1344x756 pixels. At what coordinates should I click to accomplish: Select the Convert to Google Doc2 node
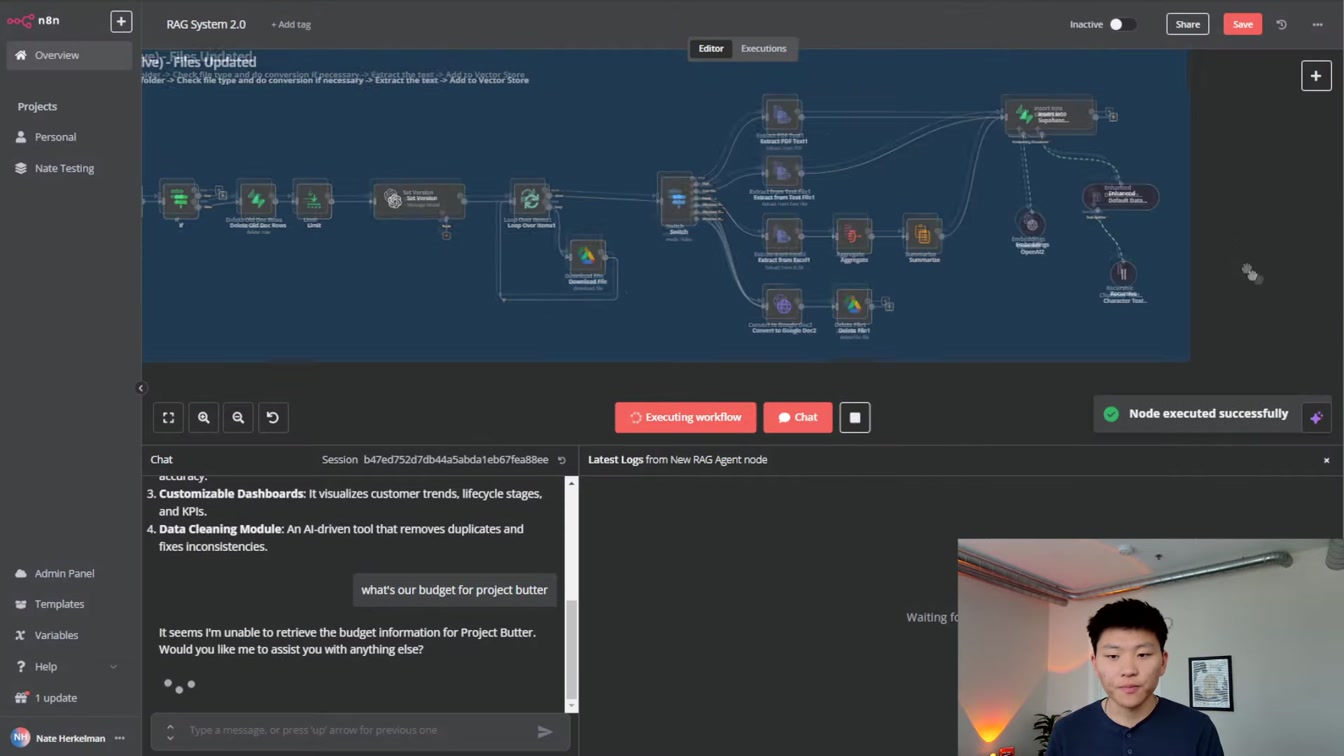pyautogui.click(x=783, y=305)
